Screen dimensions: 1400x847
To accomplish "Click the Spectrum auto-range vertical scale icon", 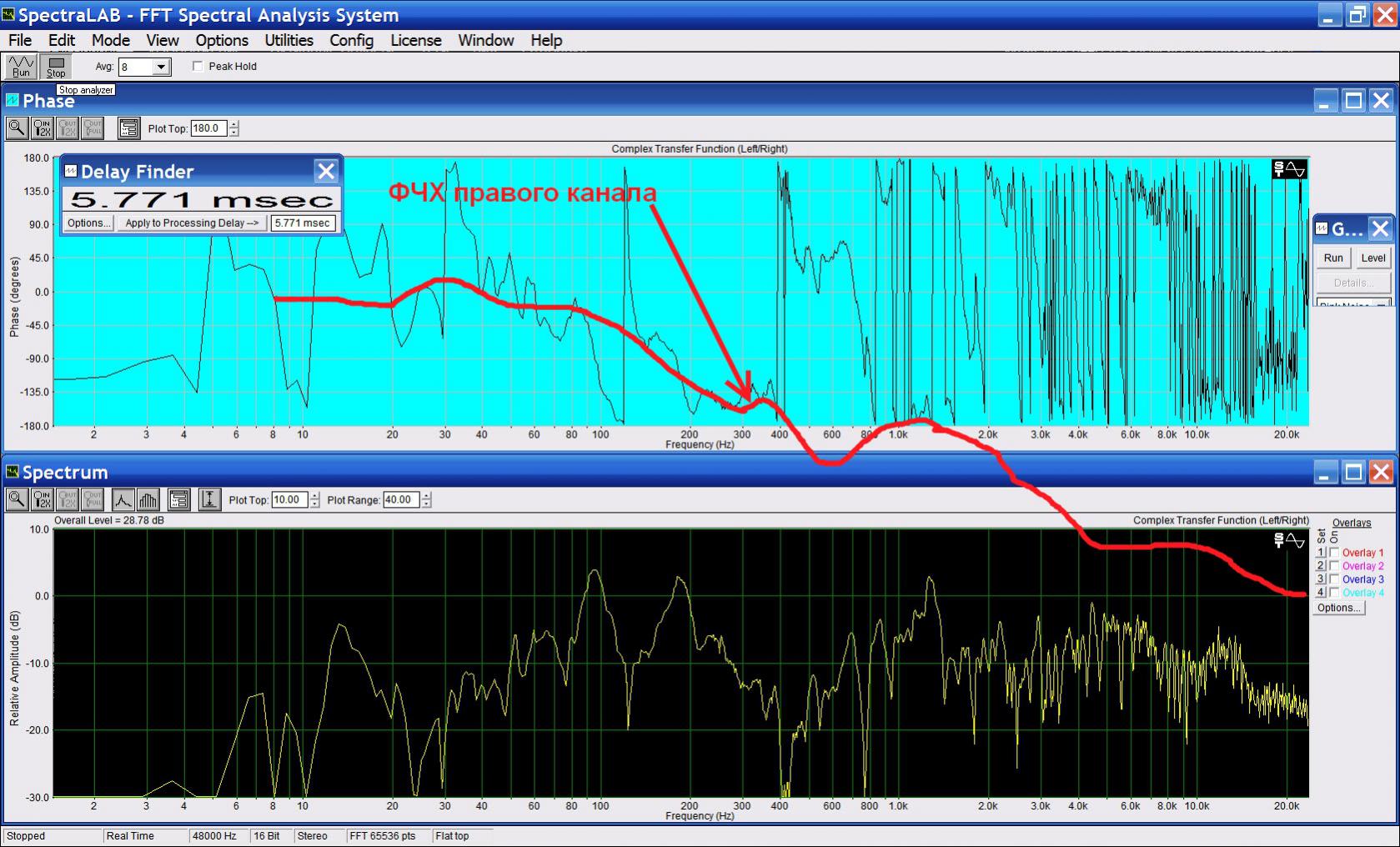I will (x=209, y=499).
